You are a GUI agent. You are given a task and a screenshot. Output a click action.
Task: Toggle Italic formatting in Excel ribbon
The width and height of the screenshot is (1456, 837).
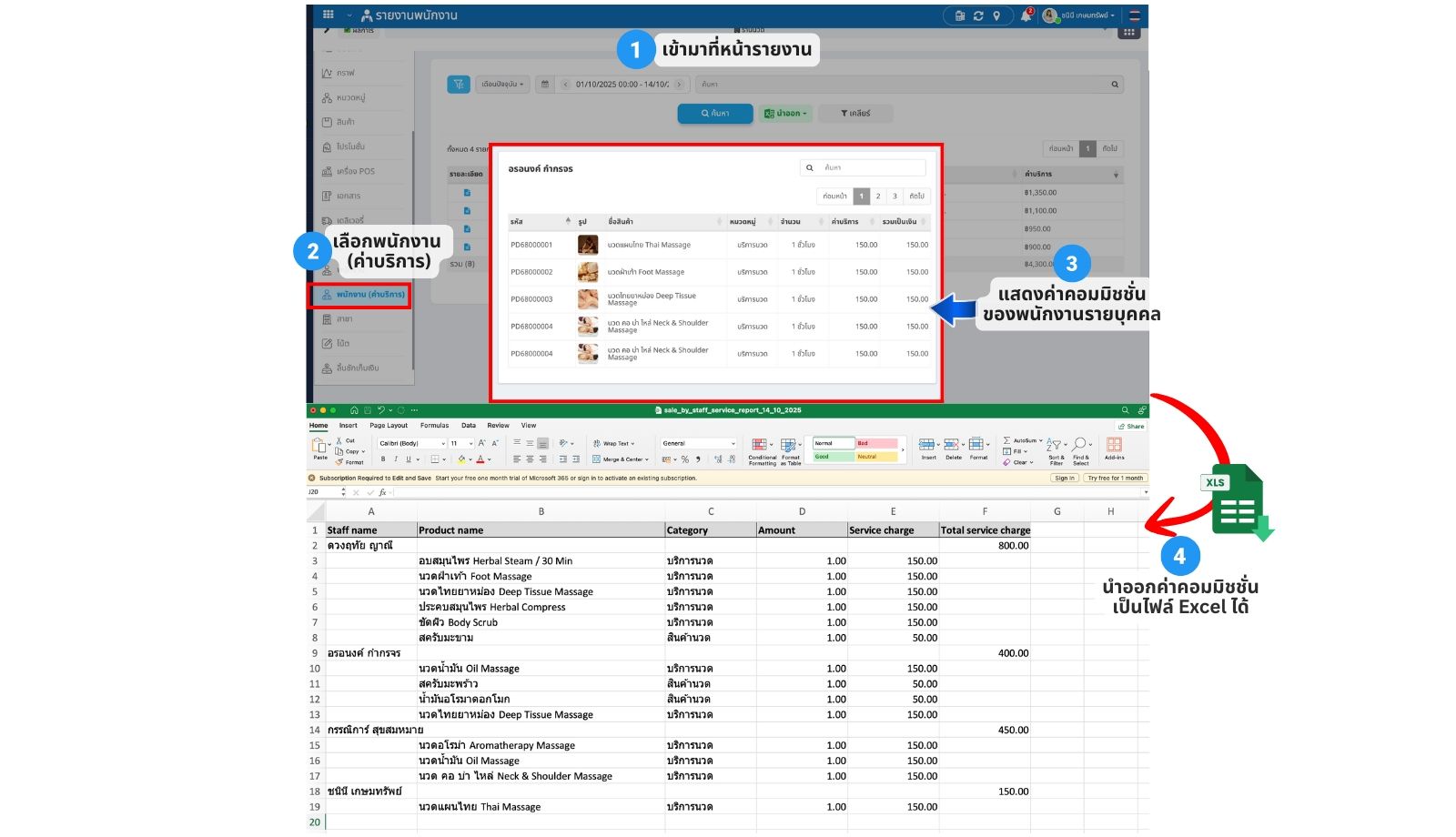click(395, 459)
